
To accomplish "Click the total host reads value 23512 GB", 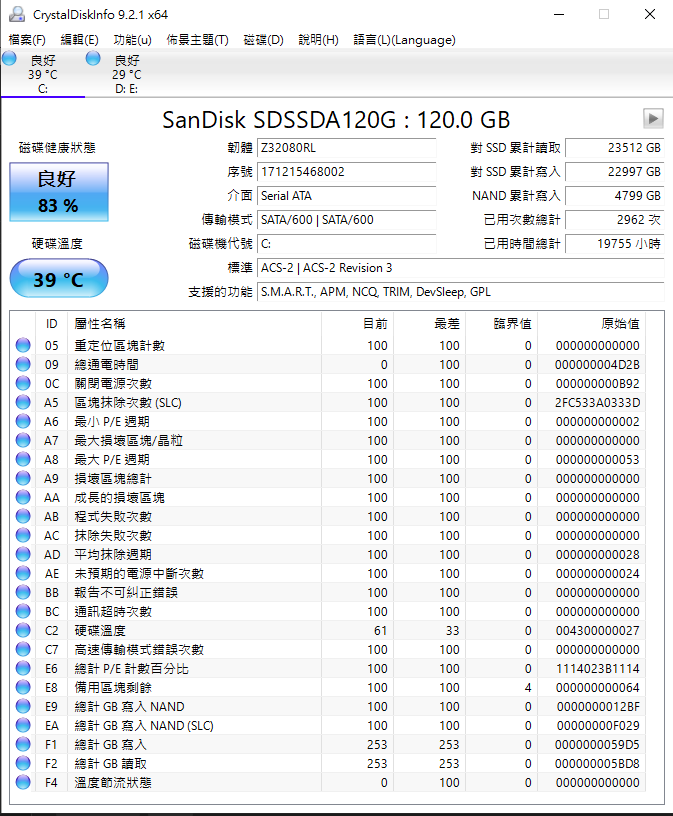I will pos(615,148).
